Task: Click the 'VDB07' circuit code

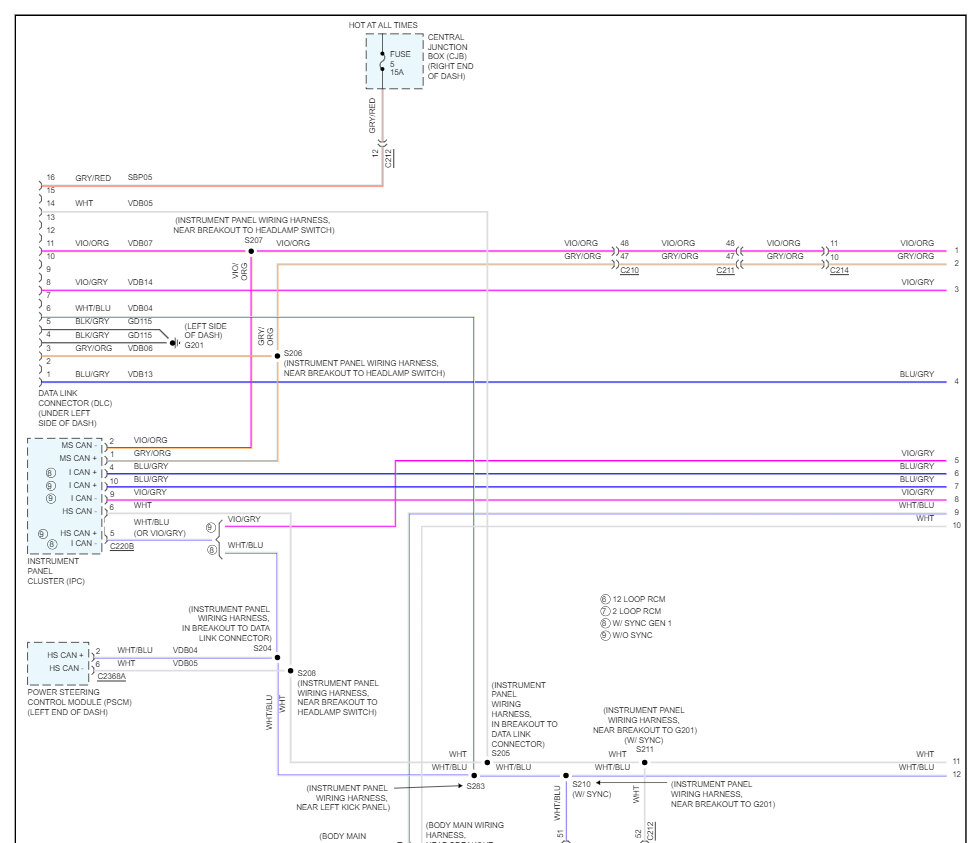Action: (140, 243)
